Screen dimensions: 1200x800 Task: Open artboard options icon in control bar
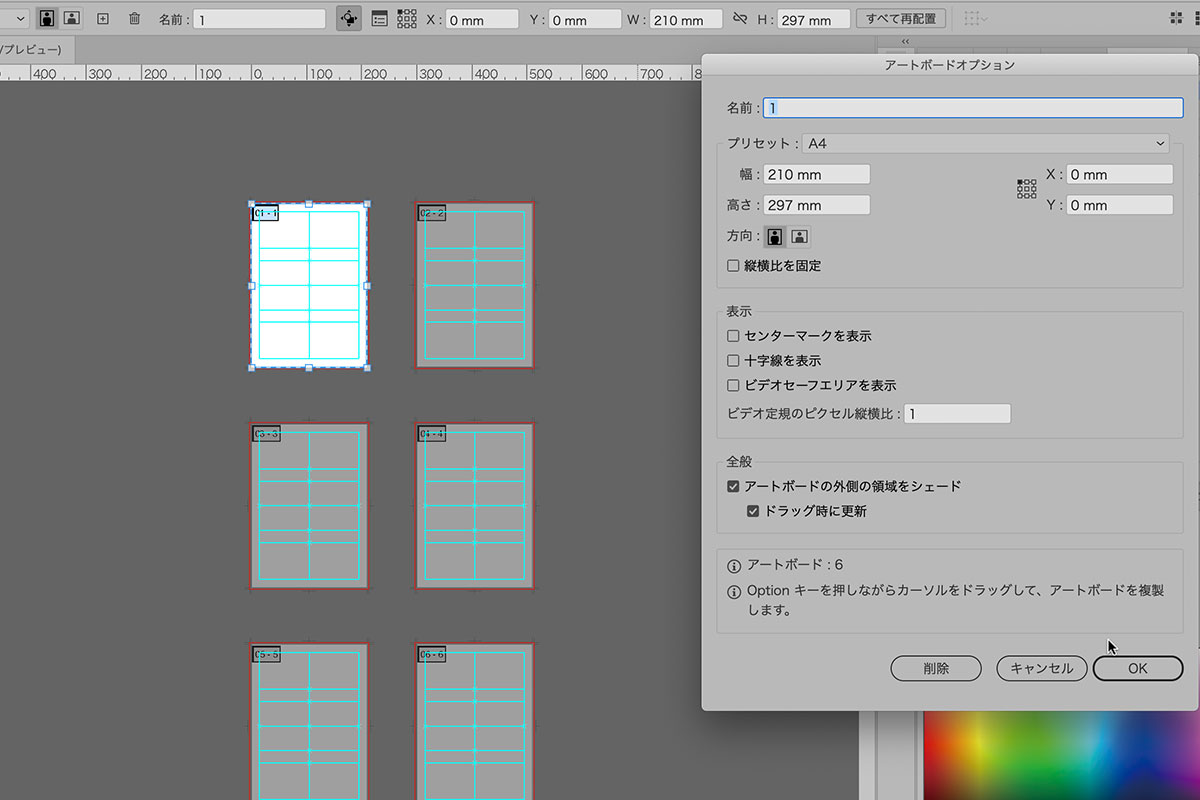click(x=379, y=18)
